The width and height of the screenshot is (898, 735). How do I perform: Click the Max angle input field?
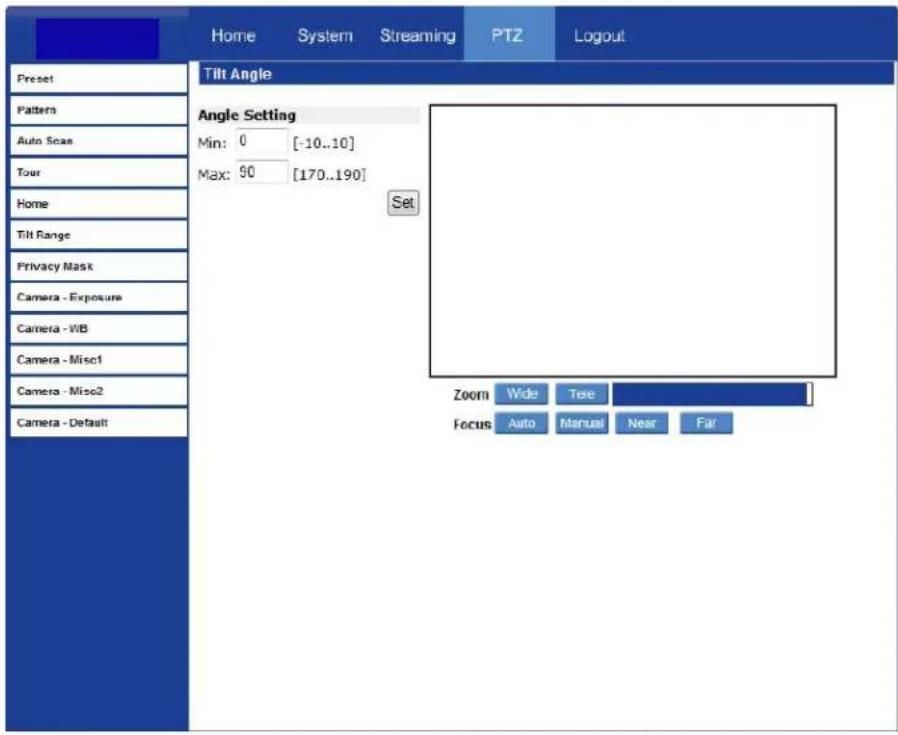(261, 172)
